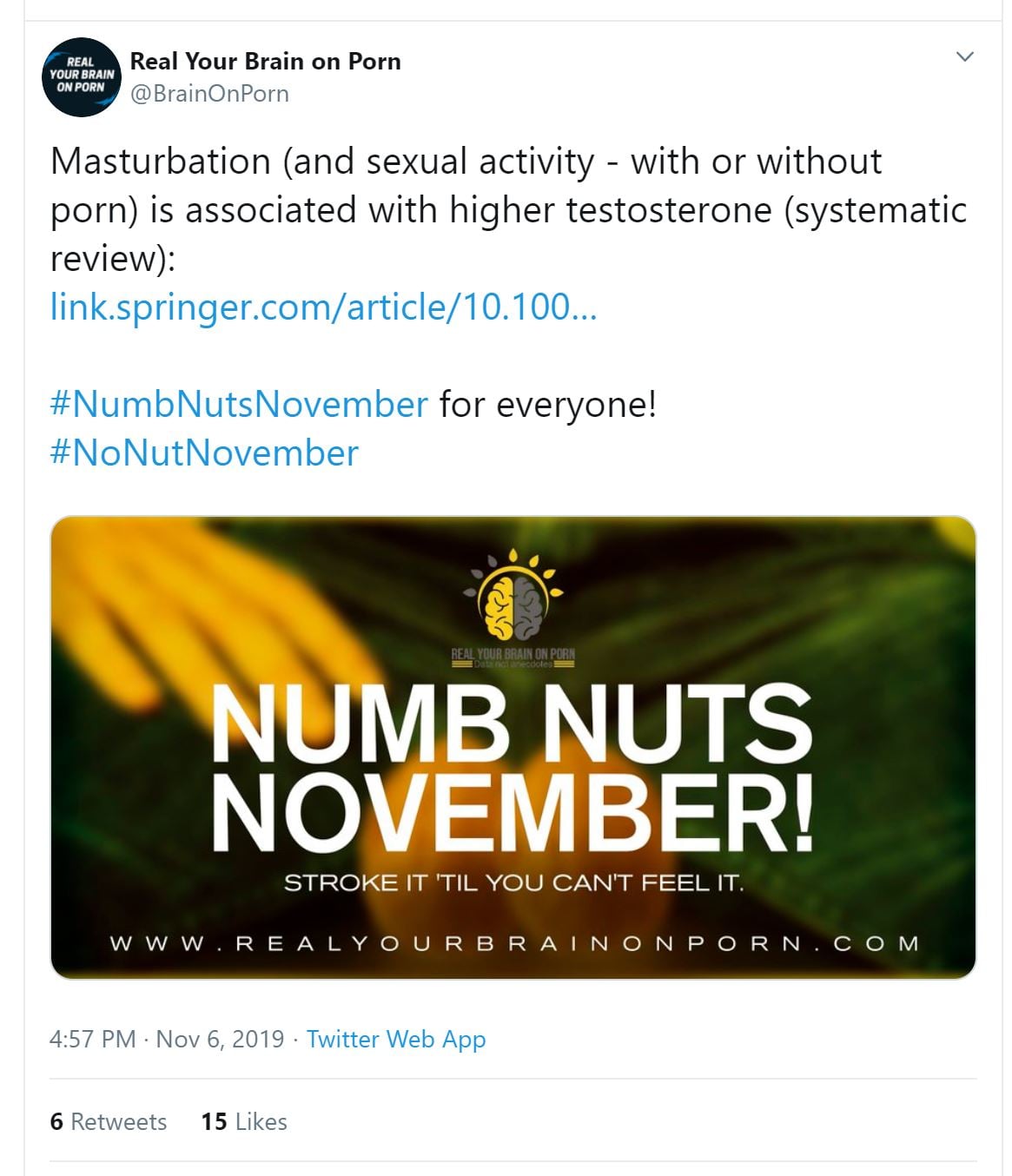Select the #NoNutNovember hashtag

(204, 453)
